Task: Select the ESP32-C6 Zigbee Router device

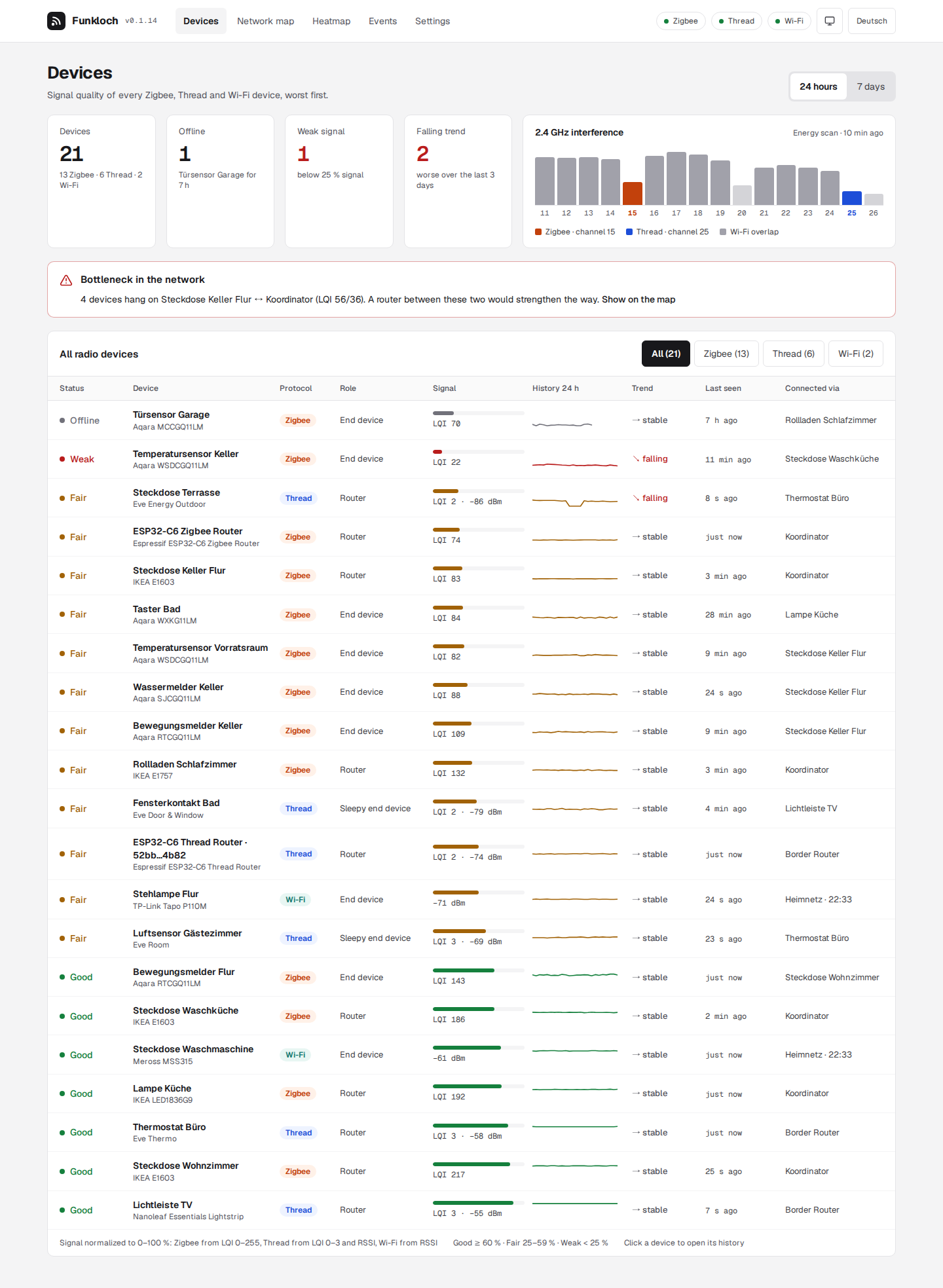Action: 471,537
